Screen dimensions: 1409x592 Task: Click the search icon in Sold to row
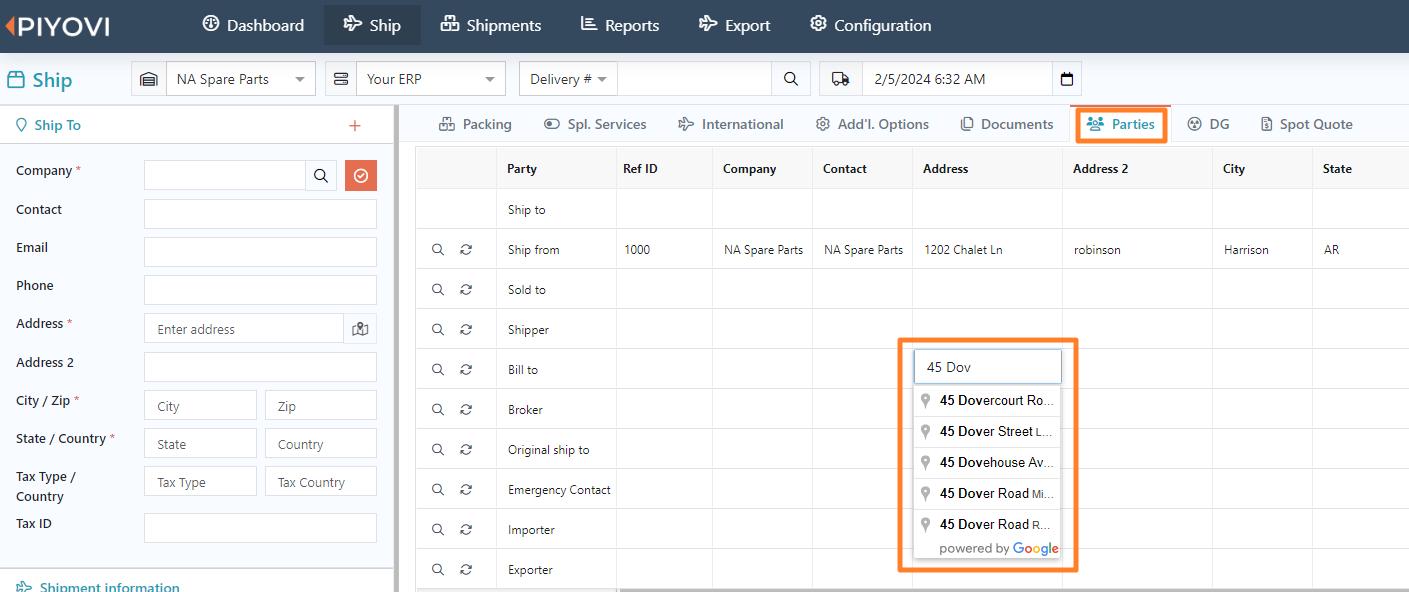click(438, 289)
